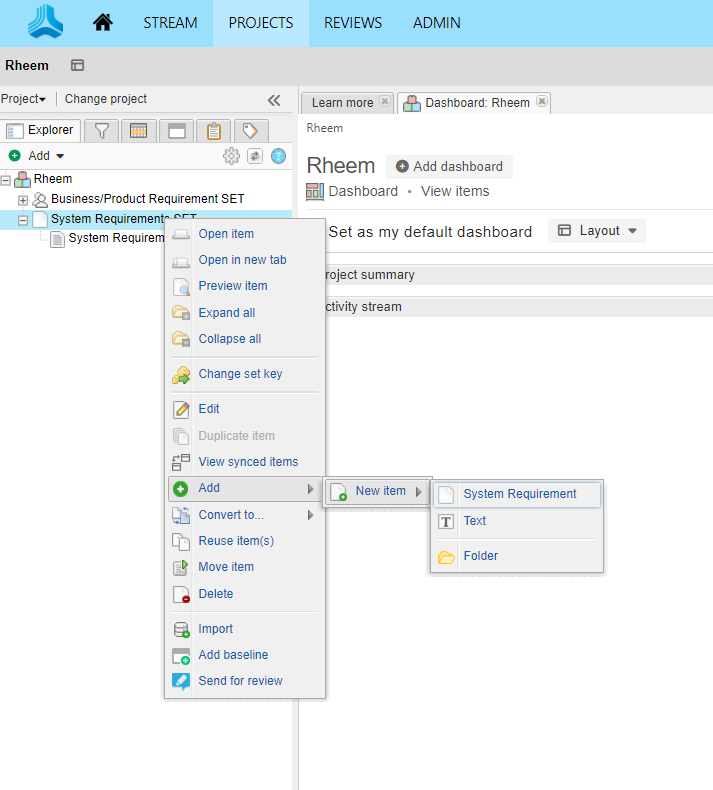Open the Project dropdown menu
The image size is (713, 790).
(x=23, y=99)
